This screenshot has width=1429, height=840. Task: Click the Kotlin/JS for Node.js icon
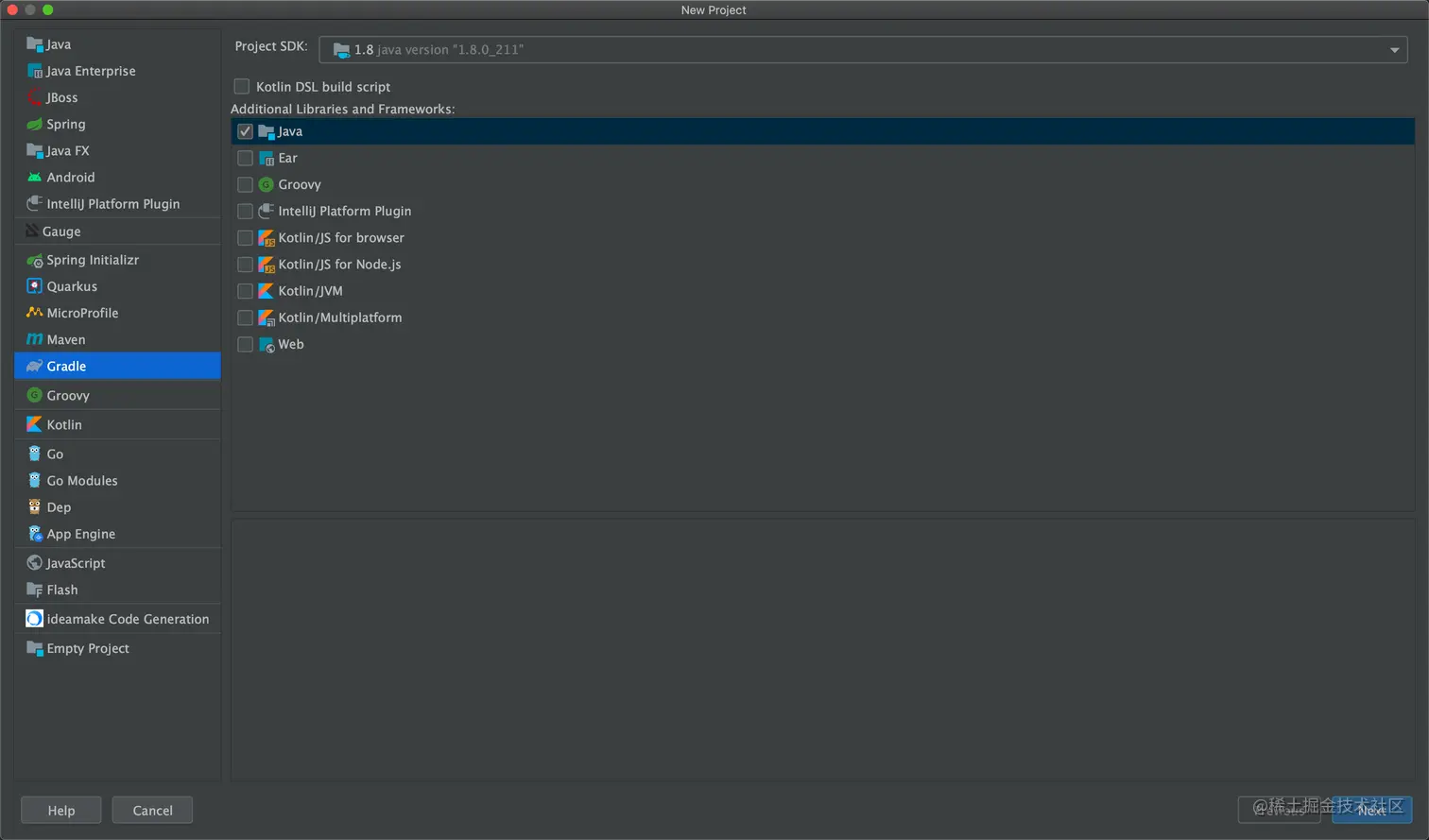tap(267, 265)
